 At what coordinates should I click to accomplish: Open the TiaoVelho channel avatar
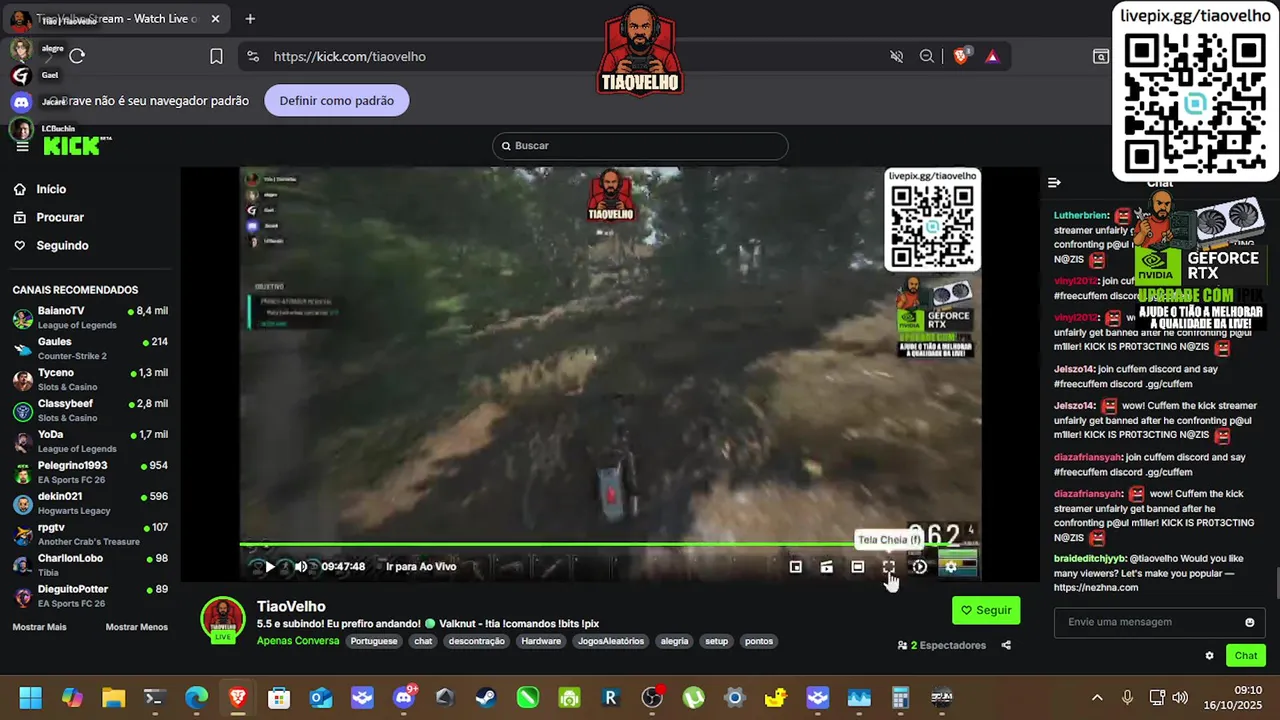coord(223,620)
